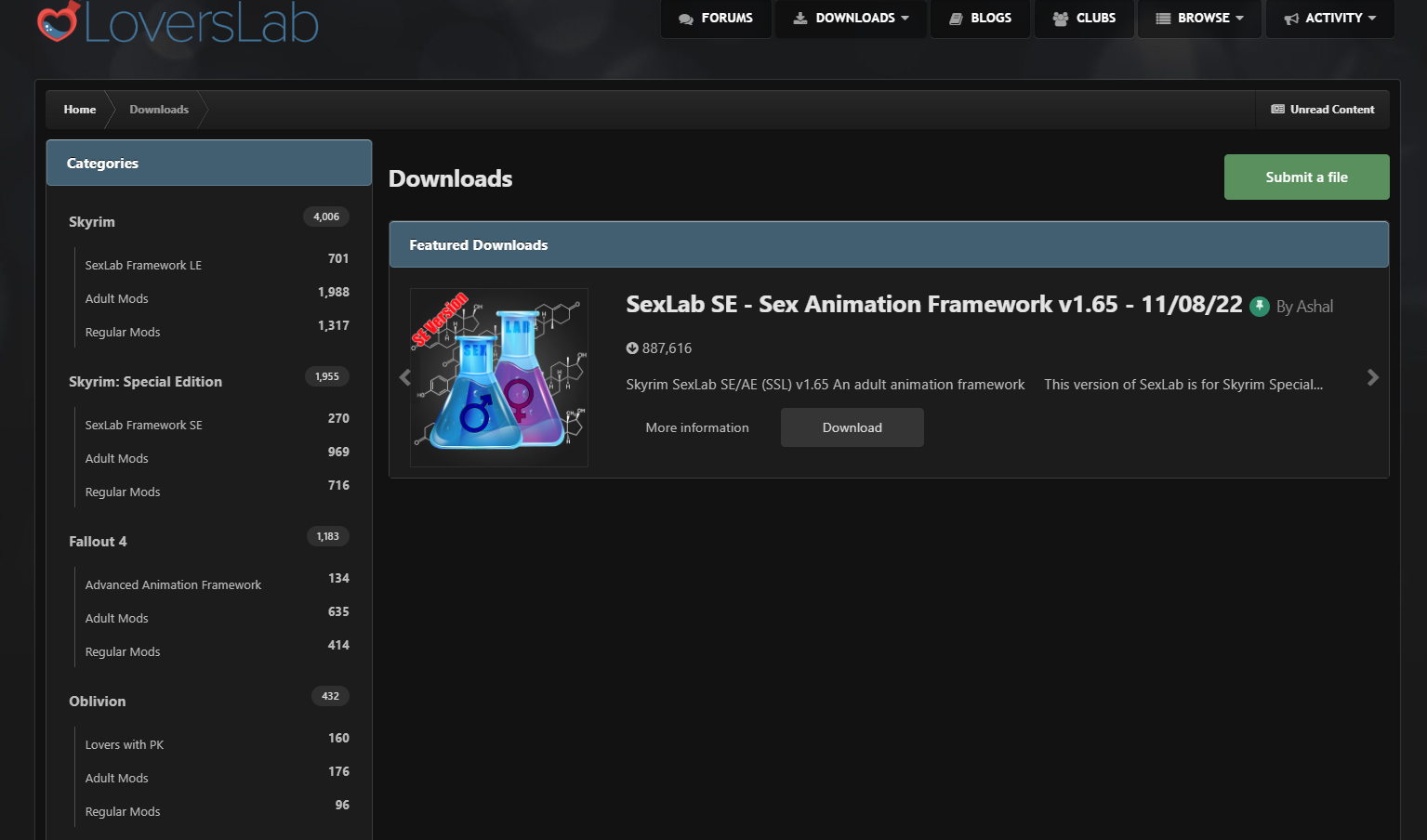Open Skyrim: Special Edition category
Screen dimensions: 1427x840
coord(145,382)
